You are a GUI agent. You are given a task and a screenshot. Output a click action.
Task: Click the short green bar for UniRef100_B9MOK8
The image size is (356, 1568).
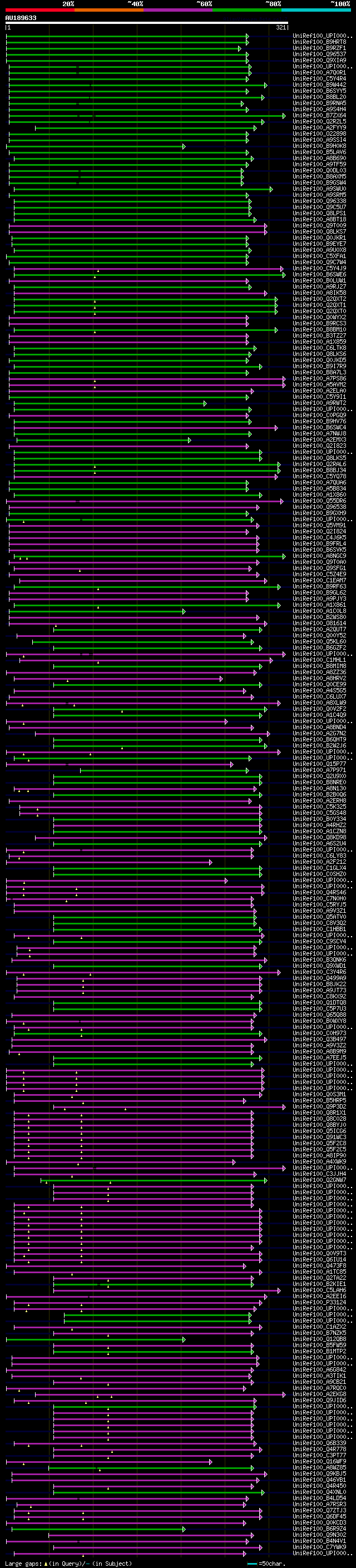pyautogui.click(x=96, y=146)
